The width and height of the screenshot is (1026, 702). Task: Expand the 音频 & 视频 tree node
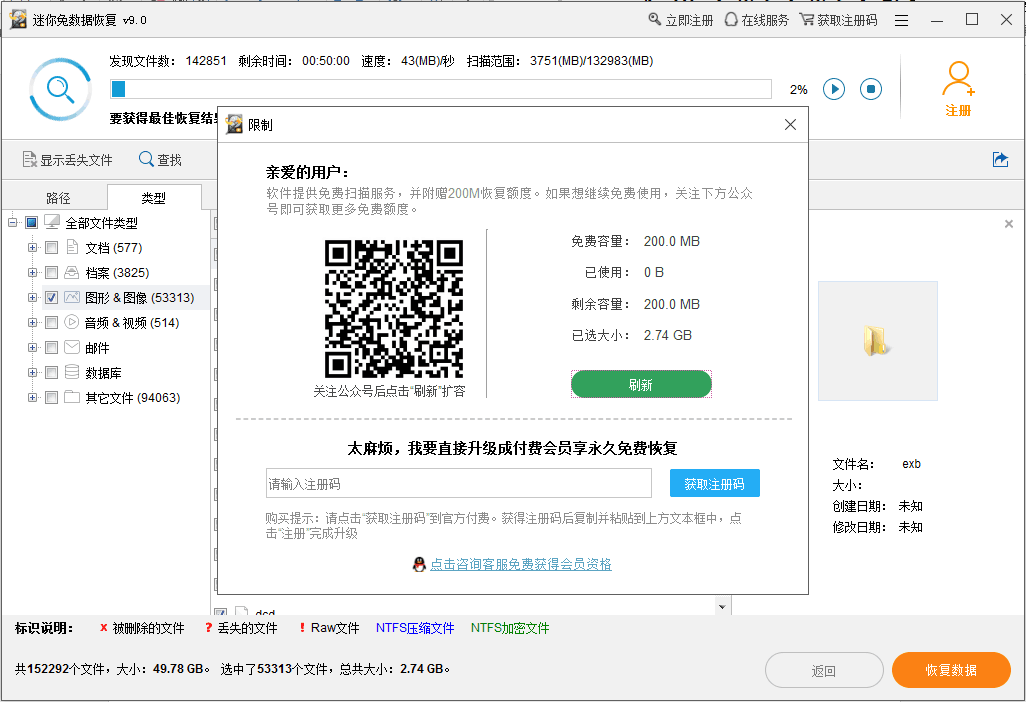point(32,322)
